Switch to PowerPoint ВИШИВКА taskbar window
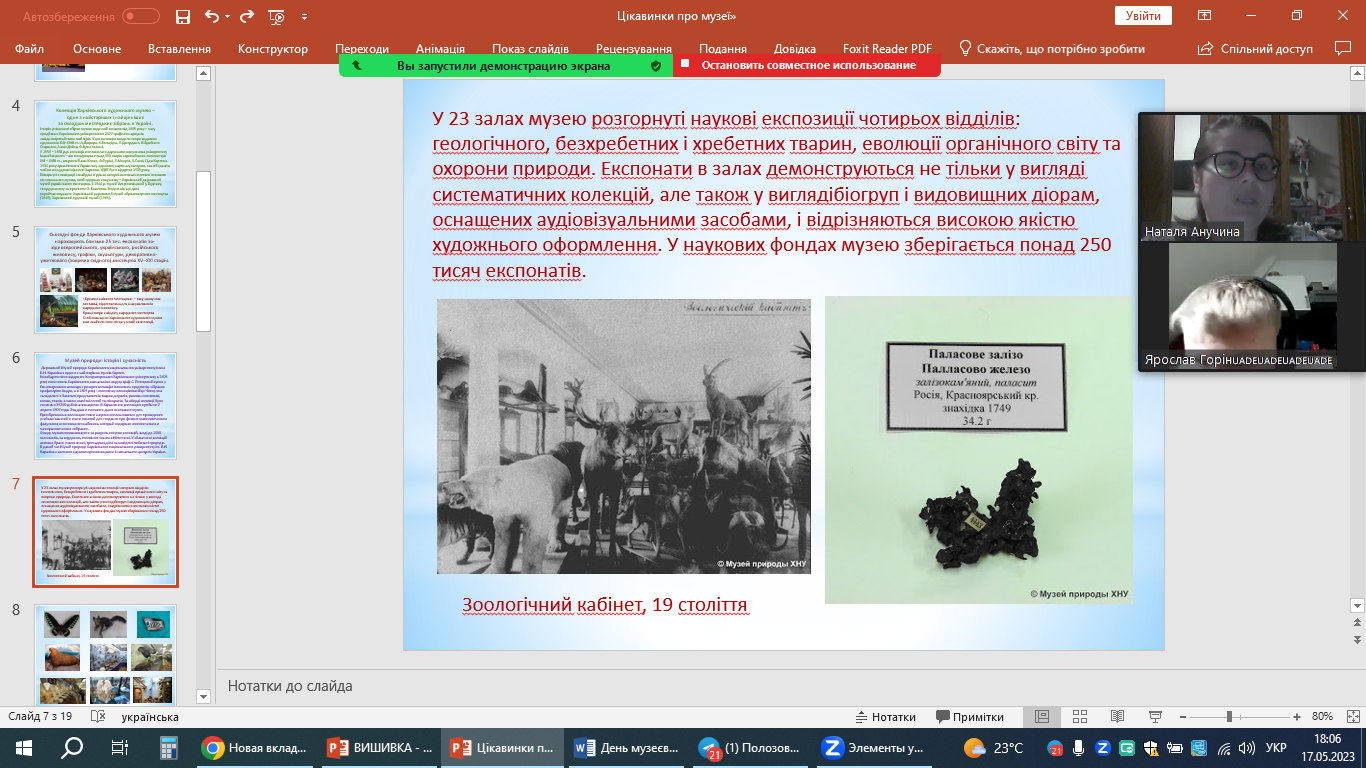 pyautogui.click(x=380, y=748)
